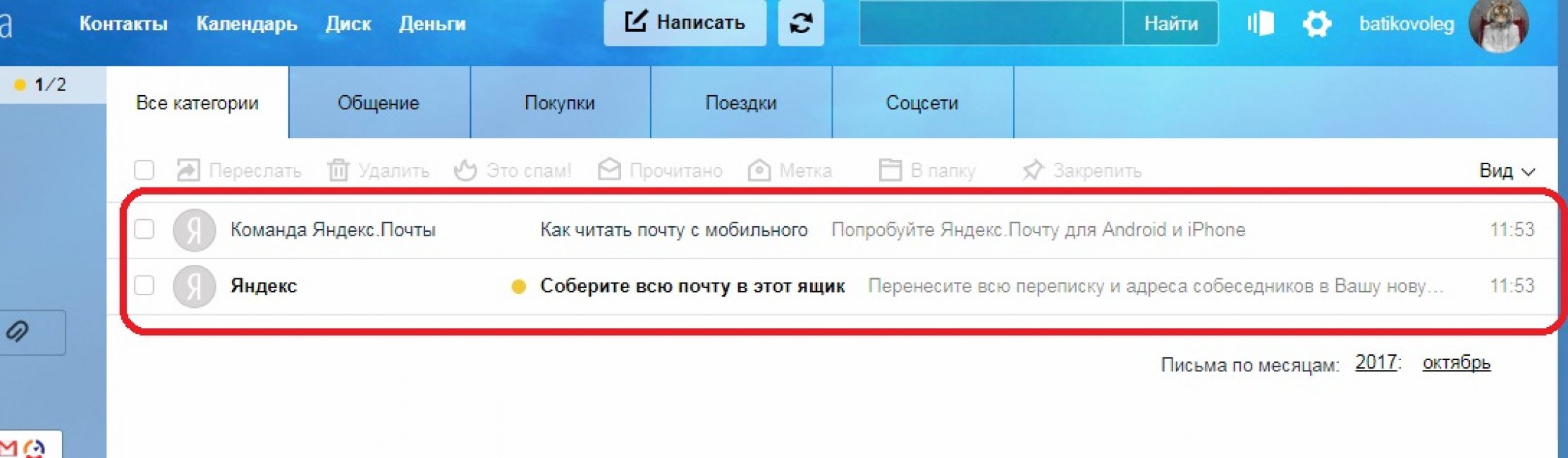The image size is (1568, 458).
Task: Open Календарь in the top menu
Action: [247, 24]
